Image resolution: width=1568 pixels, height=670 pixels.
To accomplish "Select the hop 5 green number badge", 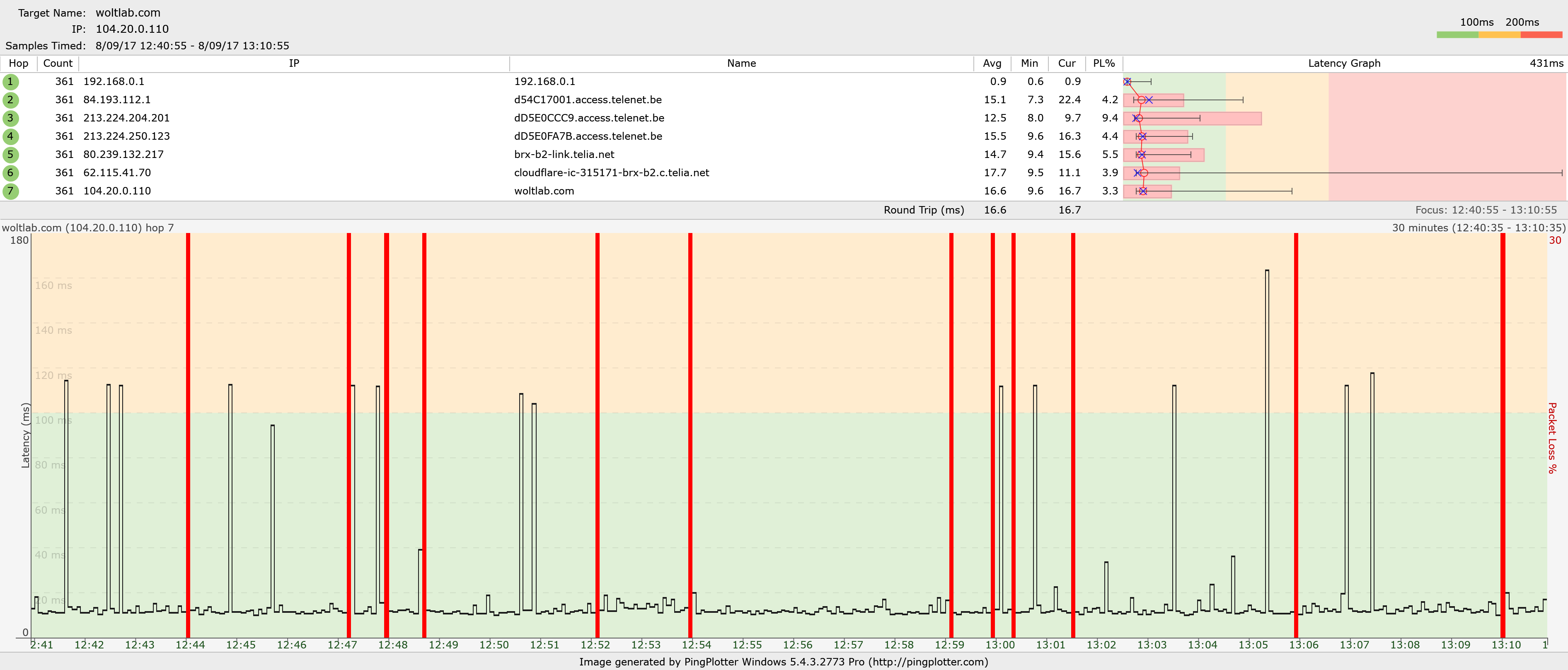I will tap(10, 155).
